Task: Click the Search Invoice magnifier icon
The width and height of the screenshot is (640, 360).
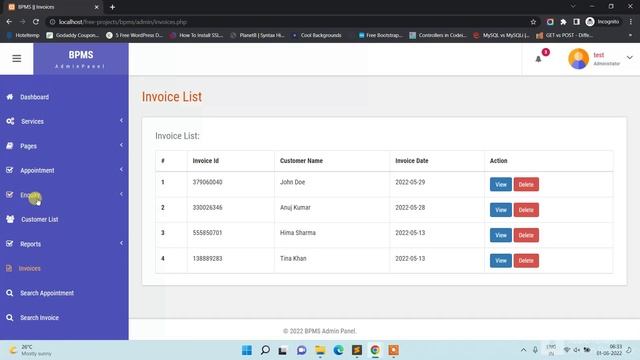Action: pyautogui.click(x=10, y=317)
